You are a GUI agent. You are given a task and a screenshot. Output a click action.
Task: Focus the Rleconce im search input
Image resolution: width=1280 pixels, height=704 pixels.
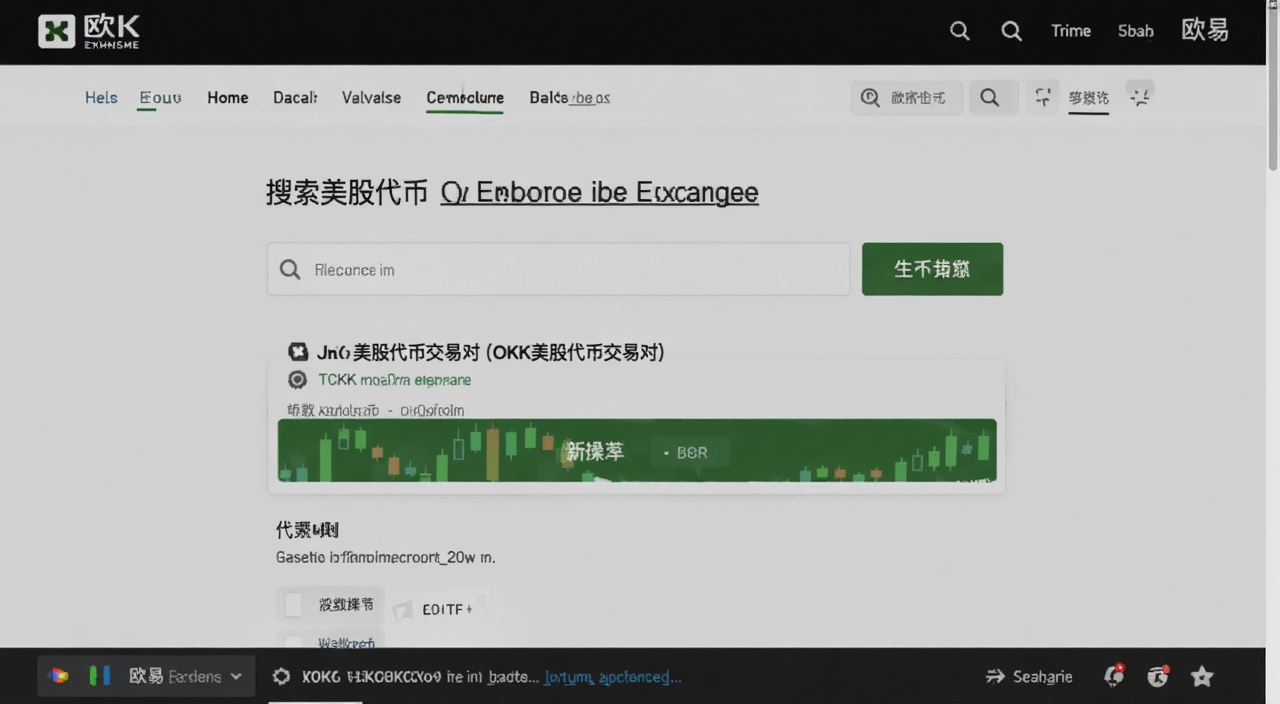click(x=558, y=269)
